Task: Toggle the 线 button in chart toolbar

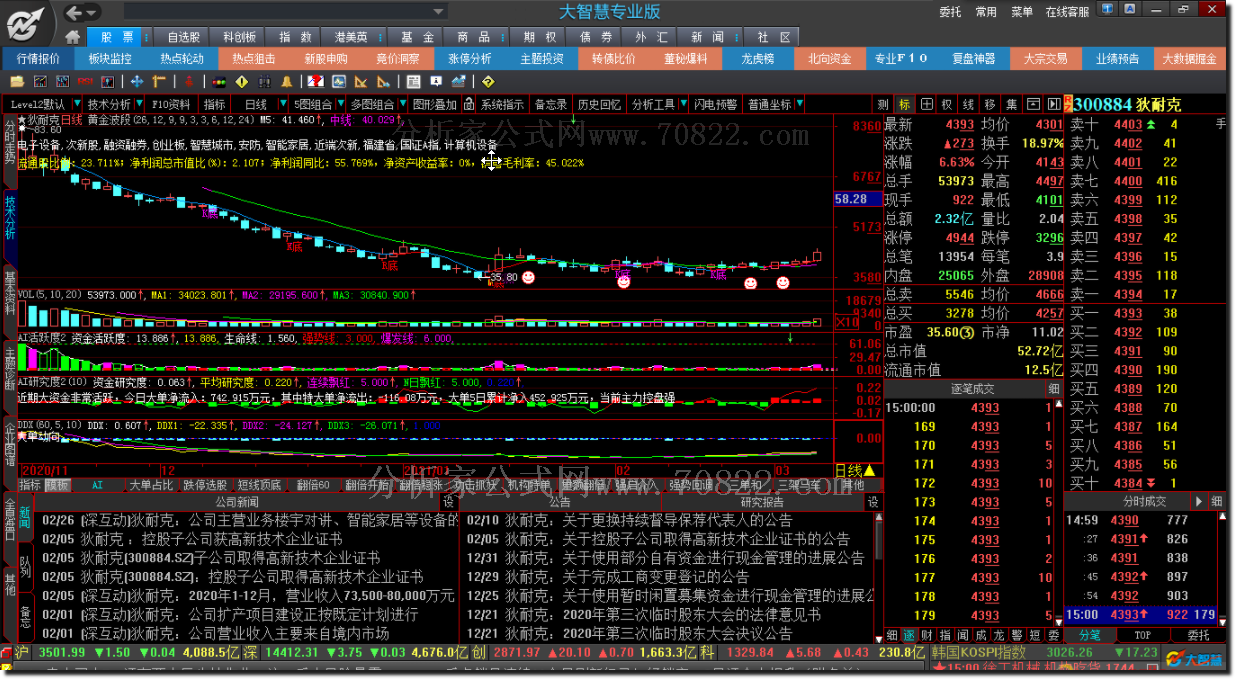Action: (967, 104)
